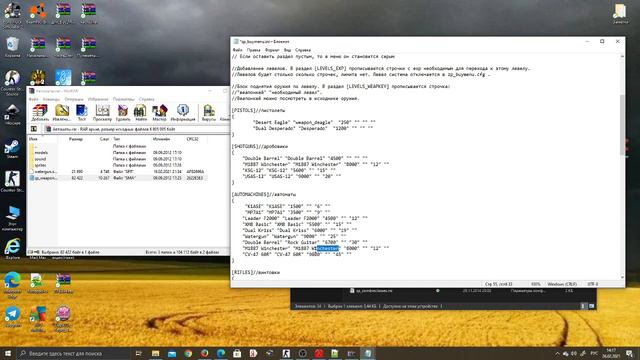Viewport: 640px width, 360px height.
Task: Click the Вирусы (Virus scan) icon in WinRAR
Action: pyautogui.click(x=209, y=113)
